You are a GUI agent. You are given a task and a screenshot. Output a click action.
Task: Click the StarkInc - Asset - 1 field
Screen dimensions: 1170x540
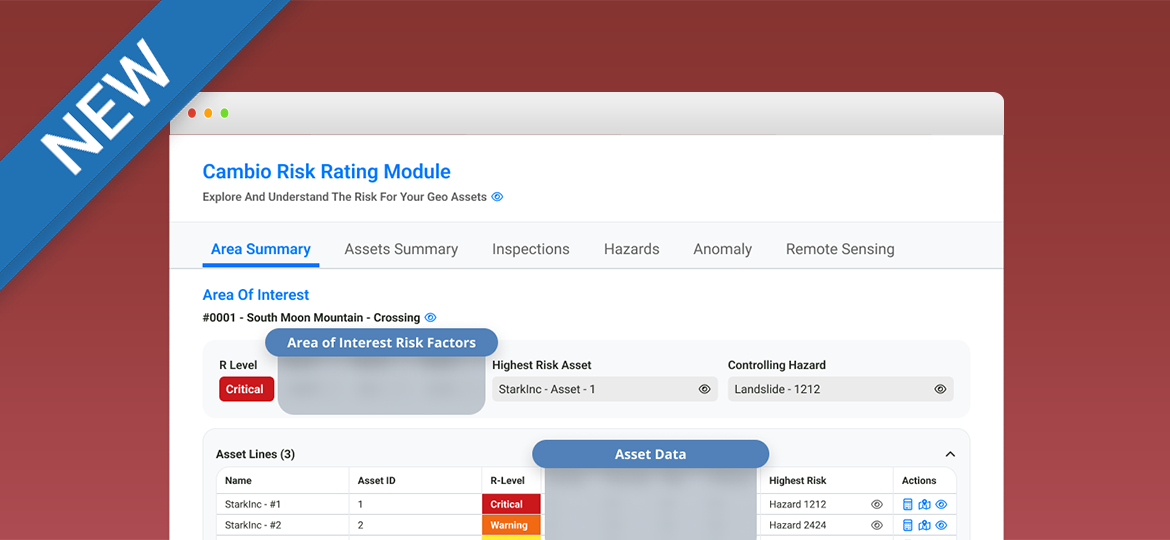click(605, 389)
